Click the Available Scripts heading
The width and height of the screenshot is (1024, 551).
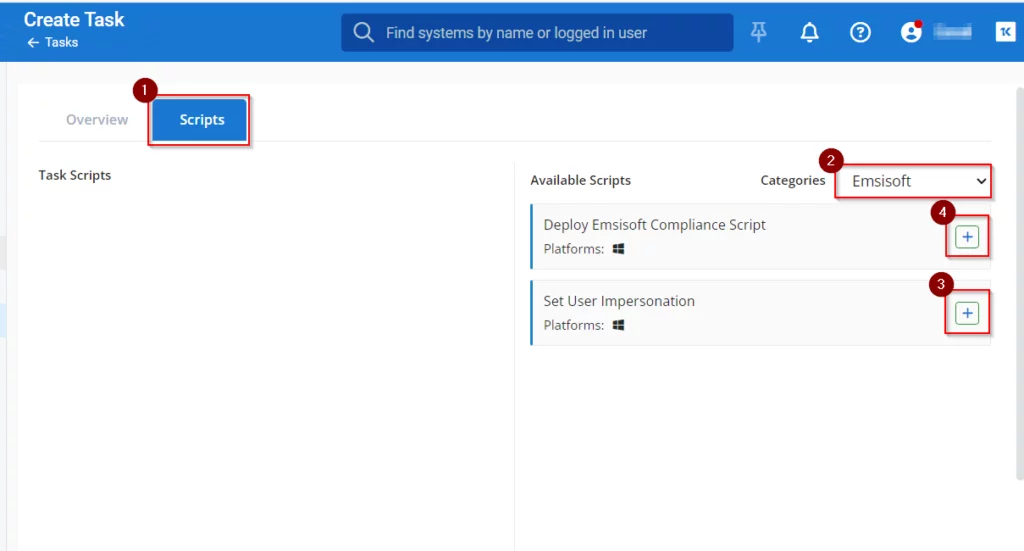click(x=580, y=181)
